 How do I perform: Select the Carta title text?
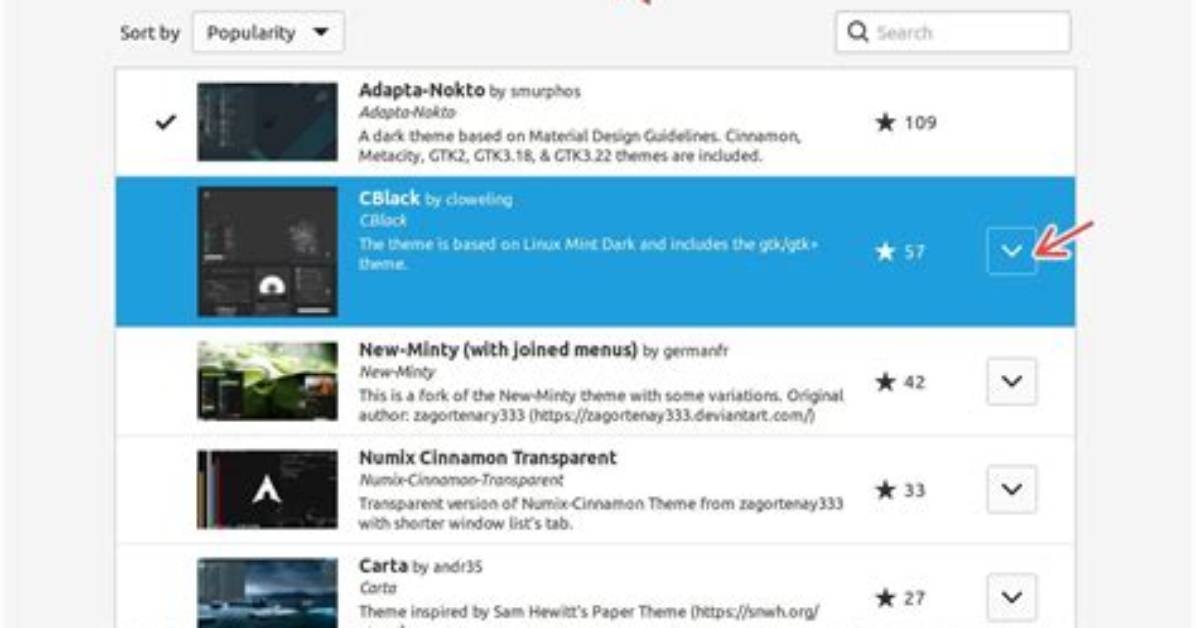(x=383, y=566)
